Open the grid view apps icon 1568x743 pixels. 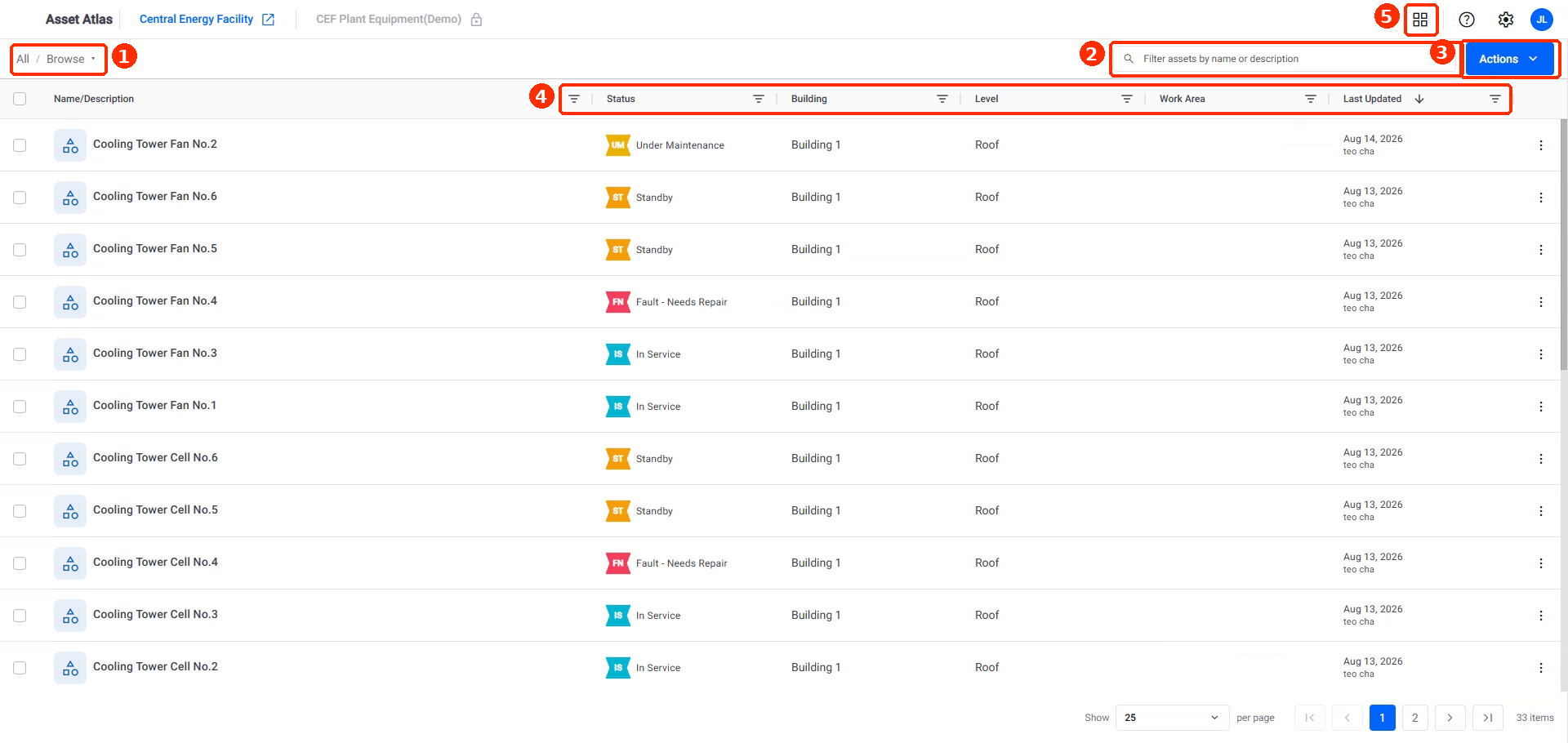pyautogui.click(x=1420, y=20)
